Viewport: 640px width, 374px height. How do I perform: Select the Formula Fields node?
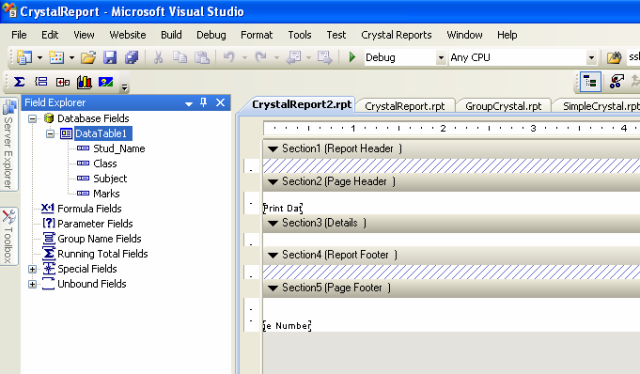(89, 209)
